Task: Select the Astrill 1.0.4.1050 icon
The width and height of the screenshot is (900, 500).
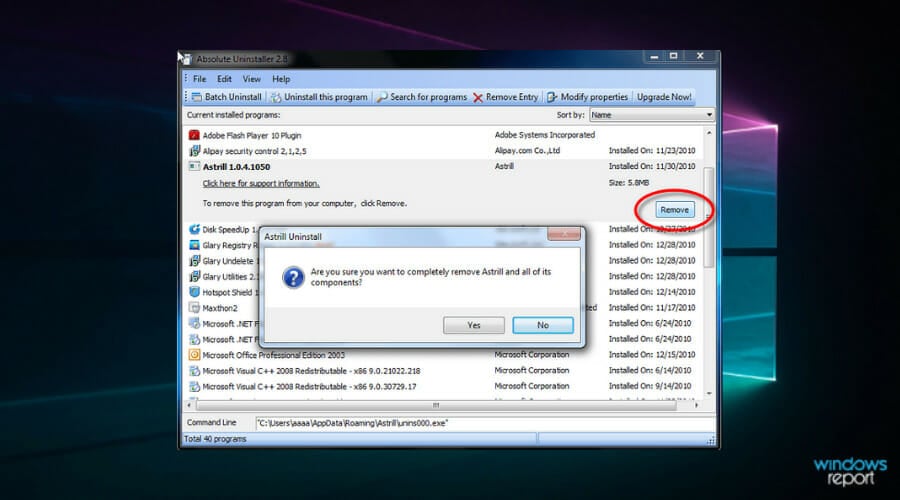Action: click(194, 166)
